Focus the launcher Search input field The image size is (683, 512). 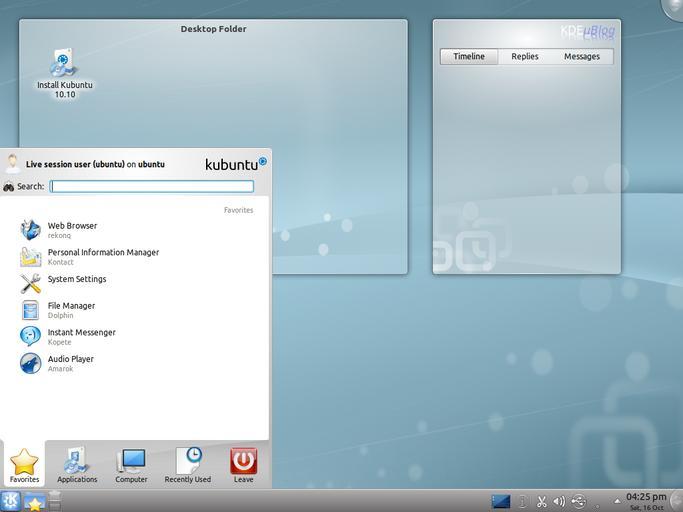coord(152,186)
